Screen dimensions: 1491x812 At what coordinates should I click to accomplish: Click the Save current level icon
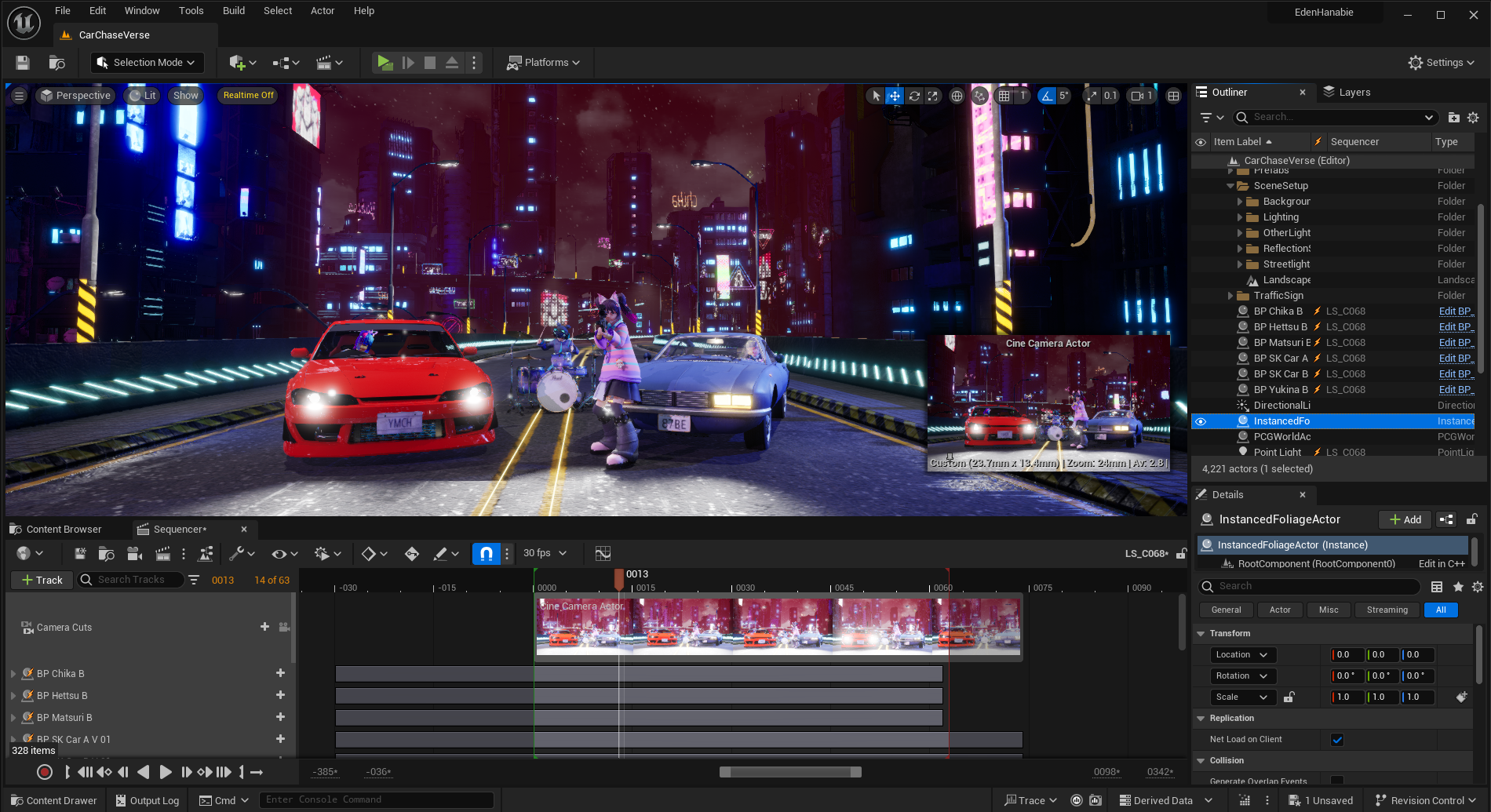pos(23,63)
